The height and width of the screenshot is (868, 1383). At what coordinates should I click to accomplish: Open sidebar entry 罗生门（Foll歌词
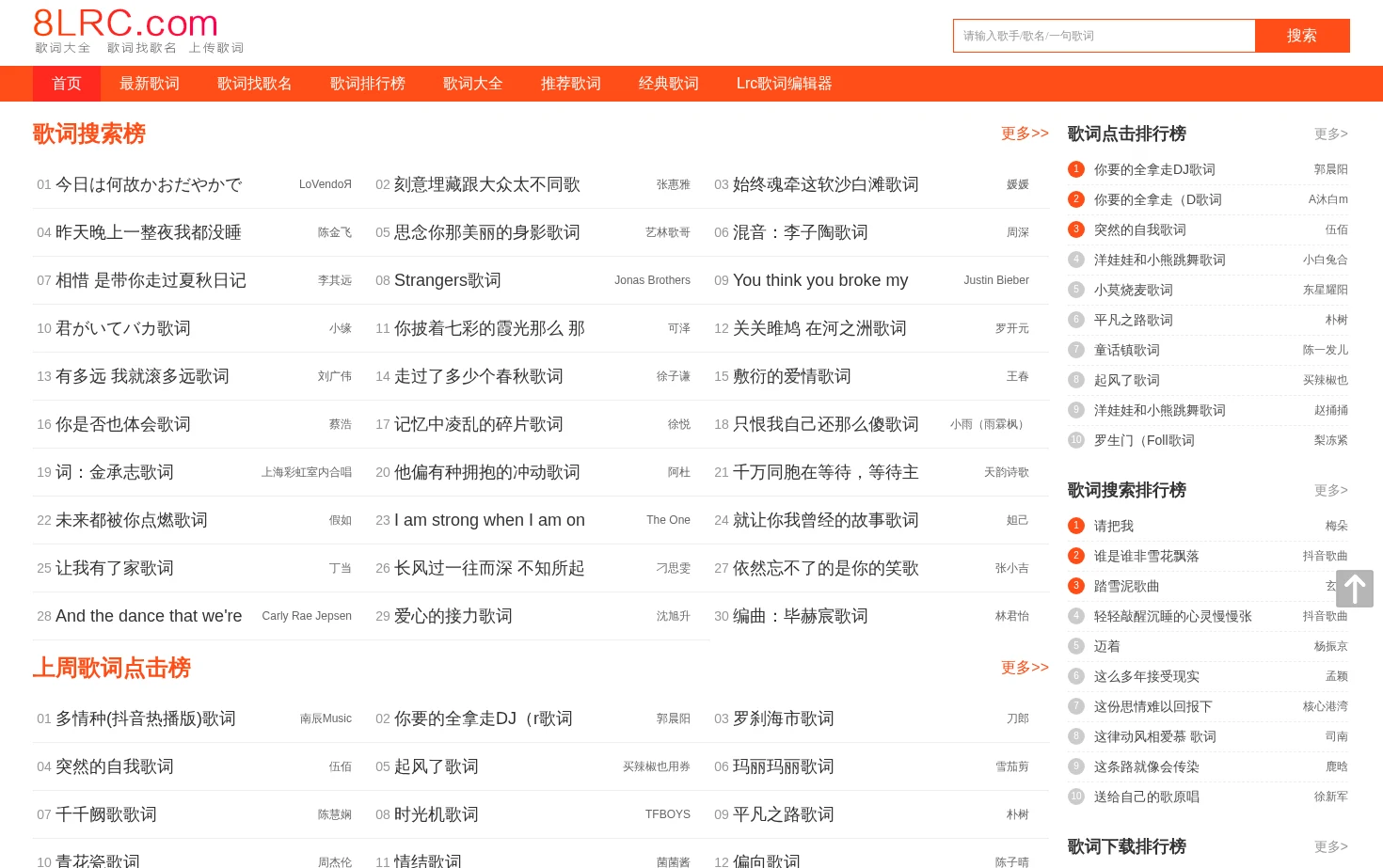[1144, 440]
